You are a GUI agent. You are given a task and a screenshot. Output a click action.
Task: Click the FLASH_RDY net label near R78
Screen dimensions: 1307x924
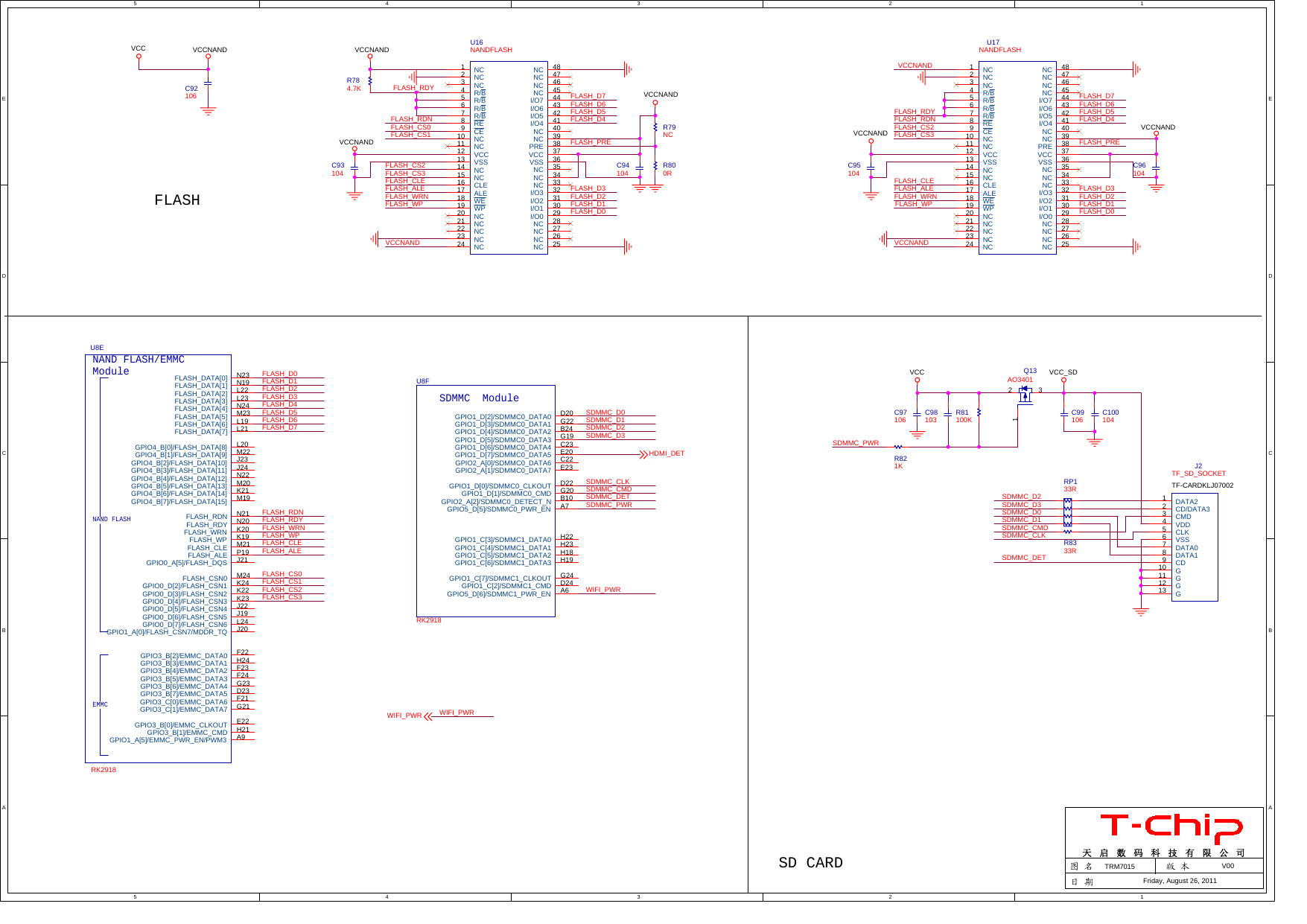coord(413,88)
